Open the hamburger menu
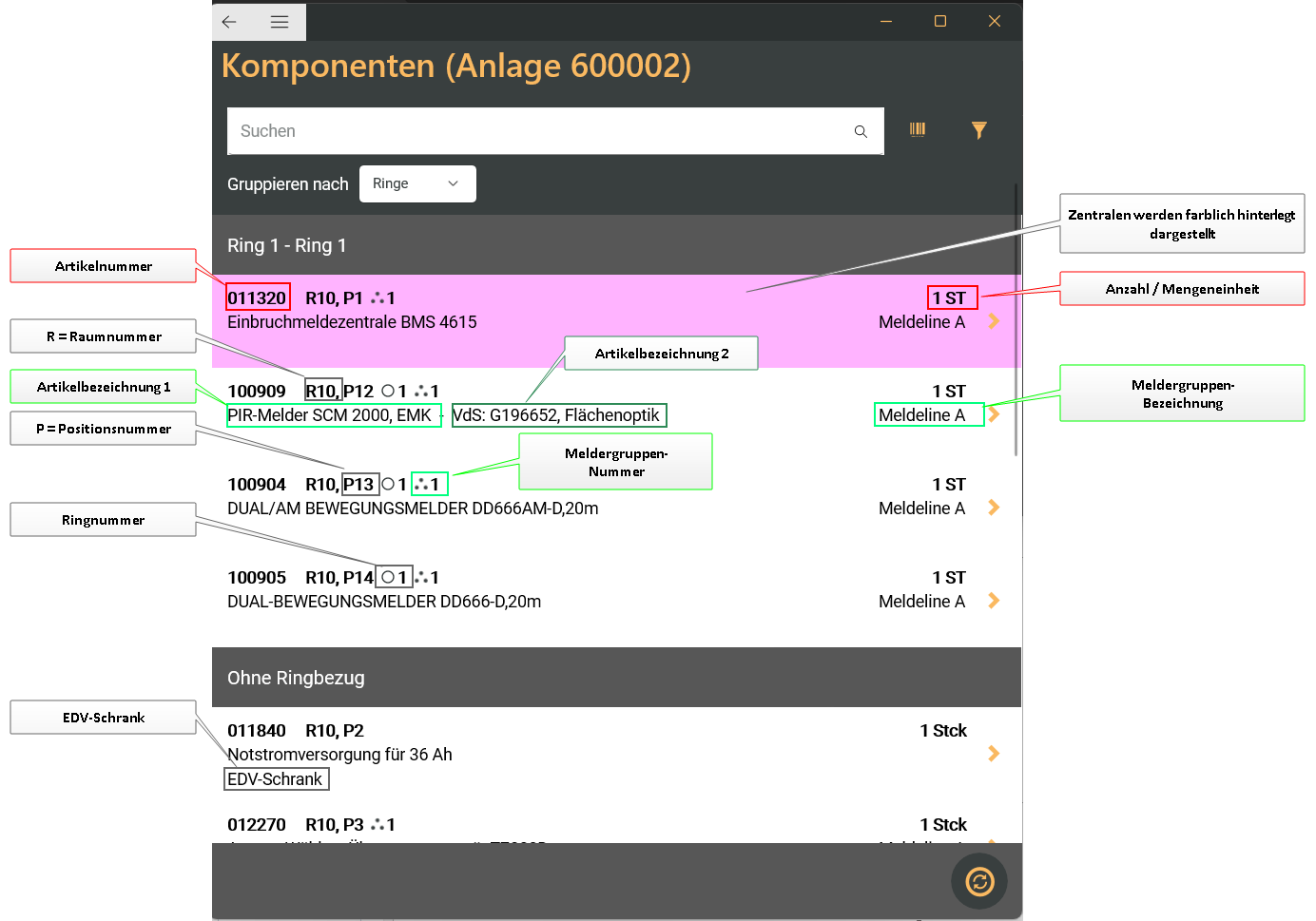1316x921 pixels. pos(280,22)
